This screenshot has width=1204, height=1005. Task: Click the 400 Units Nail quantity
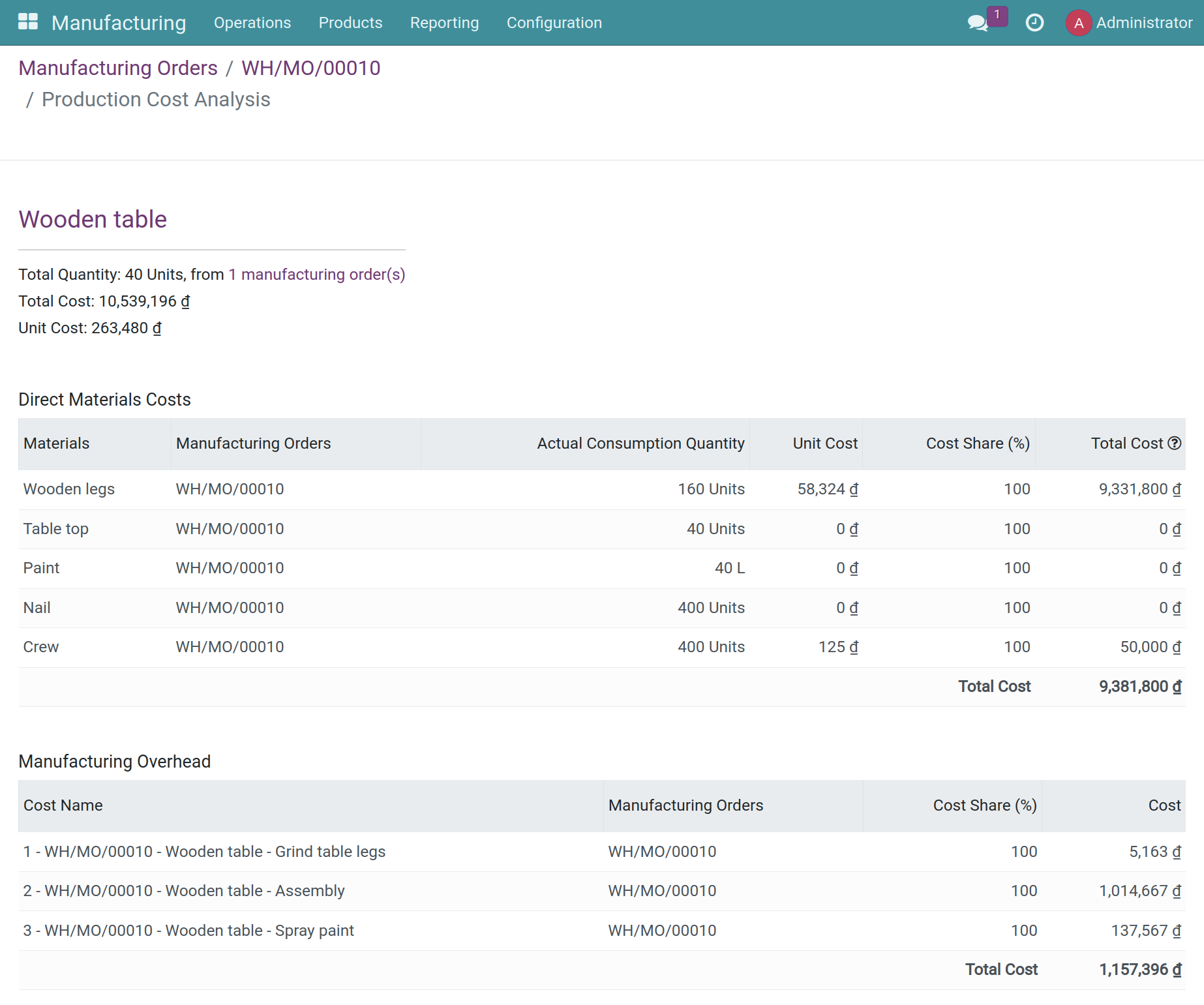coord(711,608)
